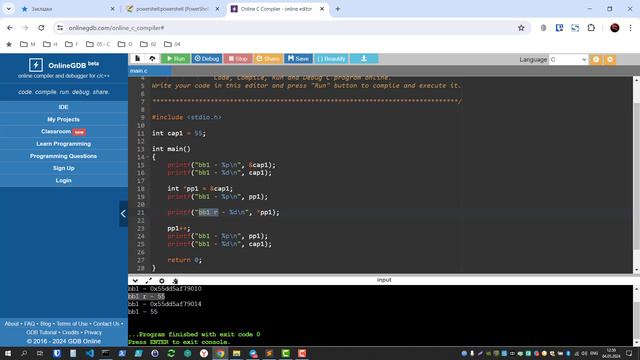Screen dimensions: 640x360
Task: Share the code with the Share button
Action: pyautogui.click(x=268, y=59)
